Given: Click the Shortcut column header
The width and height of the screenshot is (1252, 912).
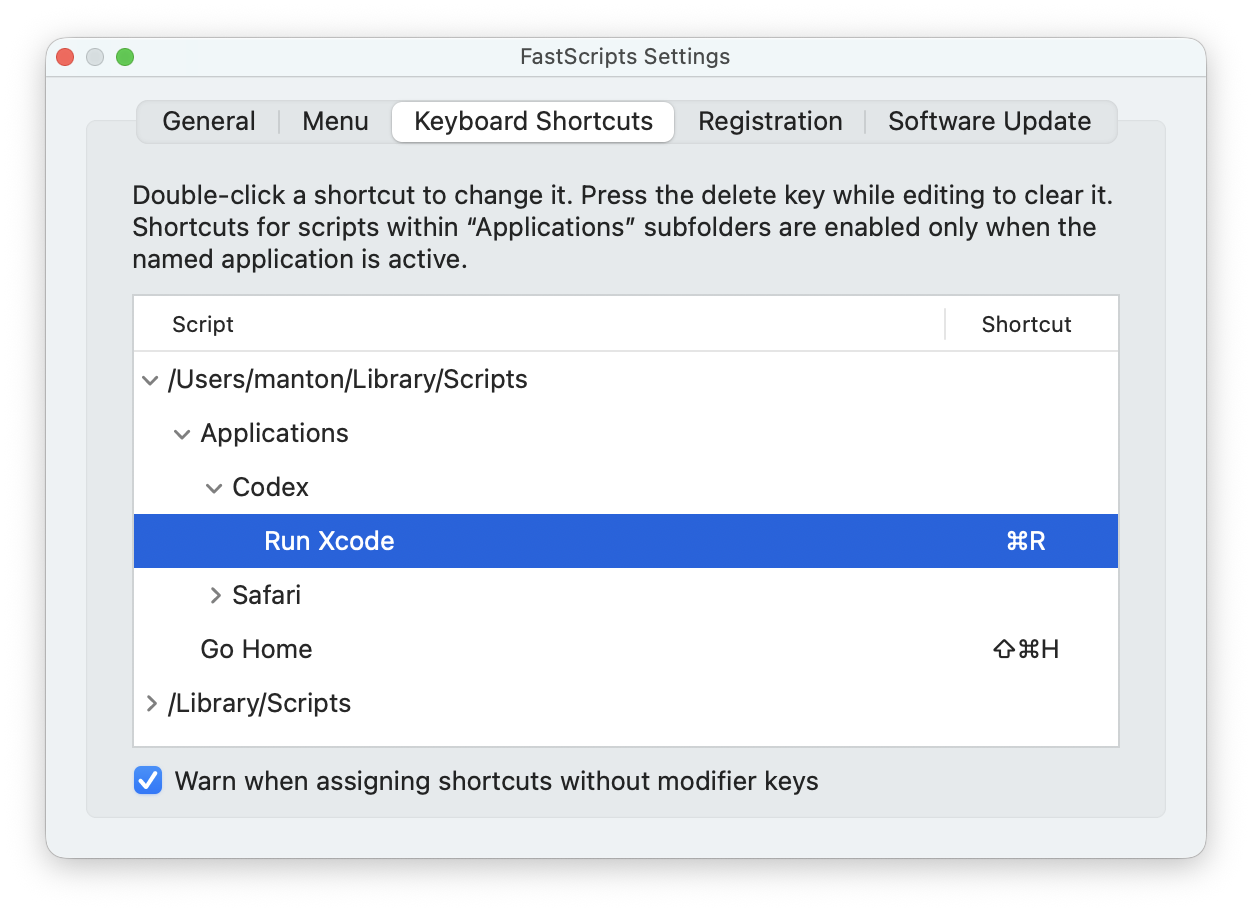Looking at the screenshot, I should coord(1026,324).
